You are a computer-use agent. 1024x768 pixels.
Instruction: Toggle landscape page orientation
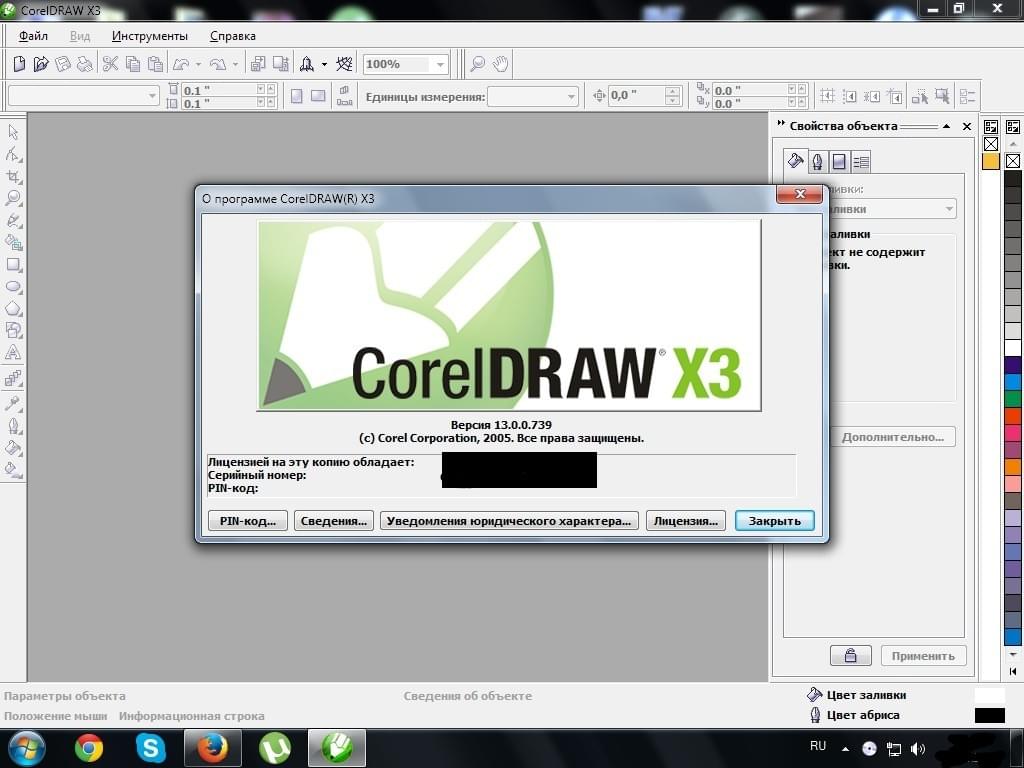pyautogui.click(x=318, y=96)
